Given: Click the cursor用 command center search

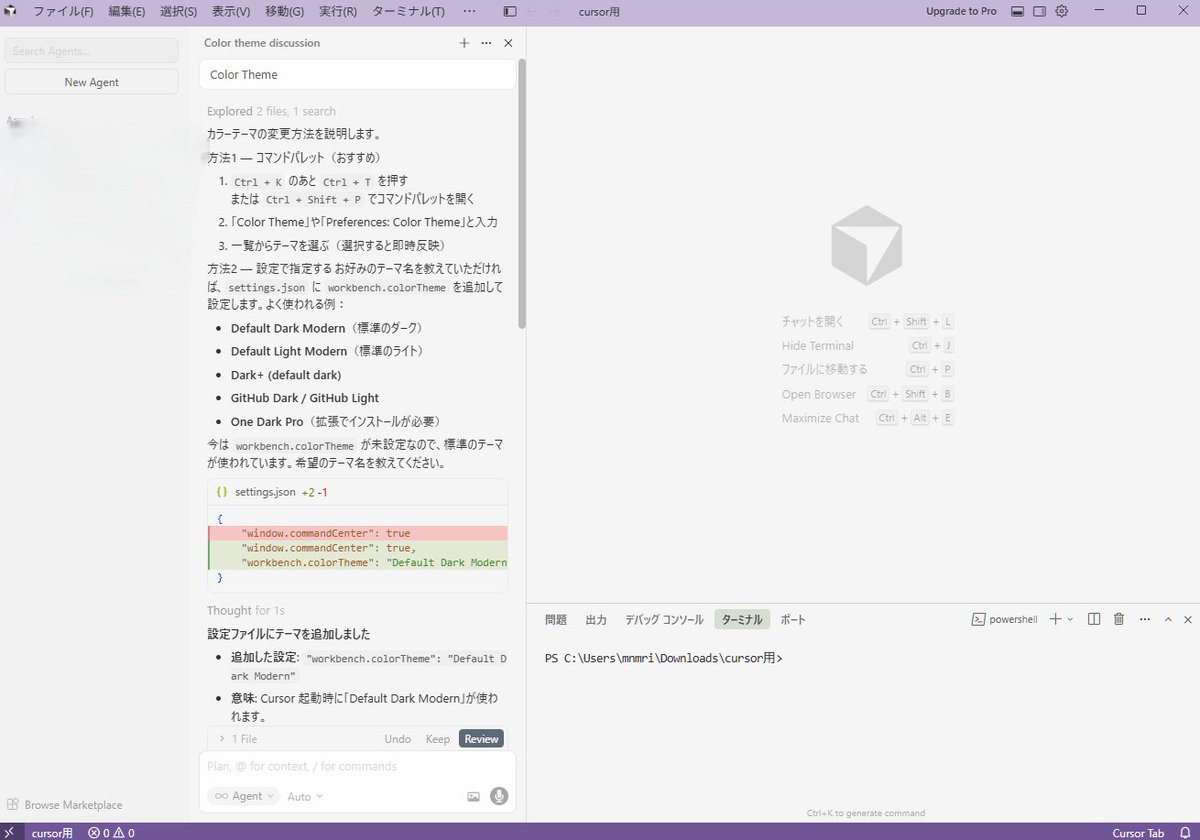Looking at the screenshot, I should point(600,12).
